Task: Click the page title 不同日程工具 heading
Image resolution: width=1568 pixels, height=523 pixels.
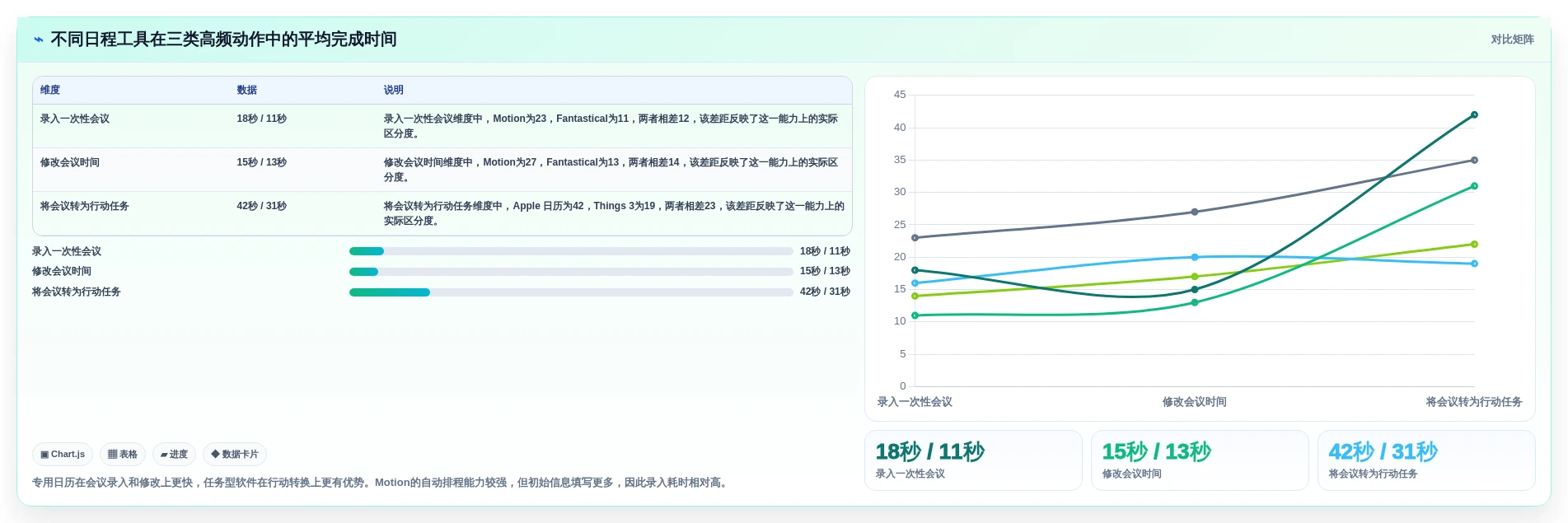Action: pos(223,40)
